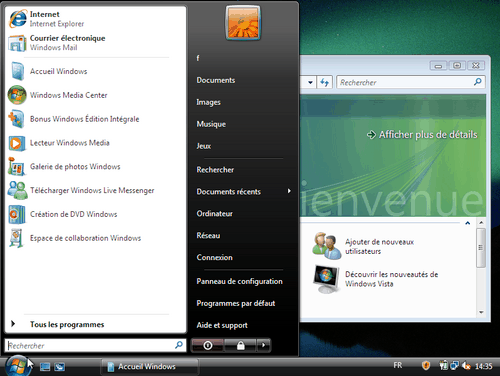
Task: Open address bar dropdown in Accueil Windows
Action: 310,82
